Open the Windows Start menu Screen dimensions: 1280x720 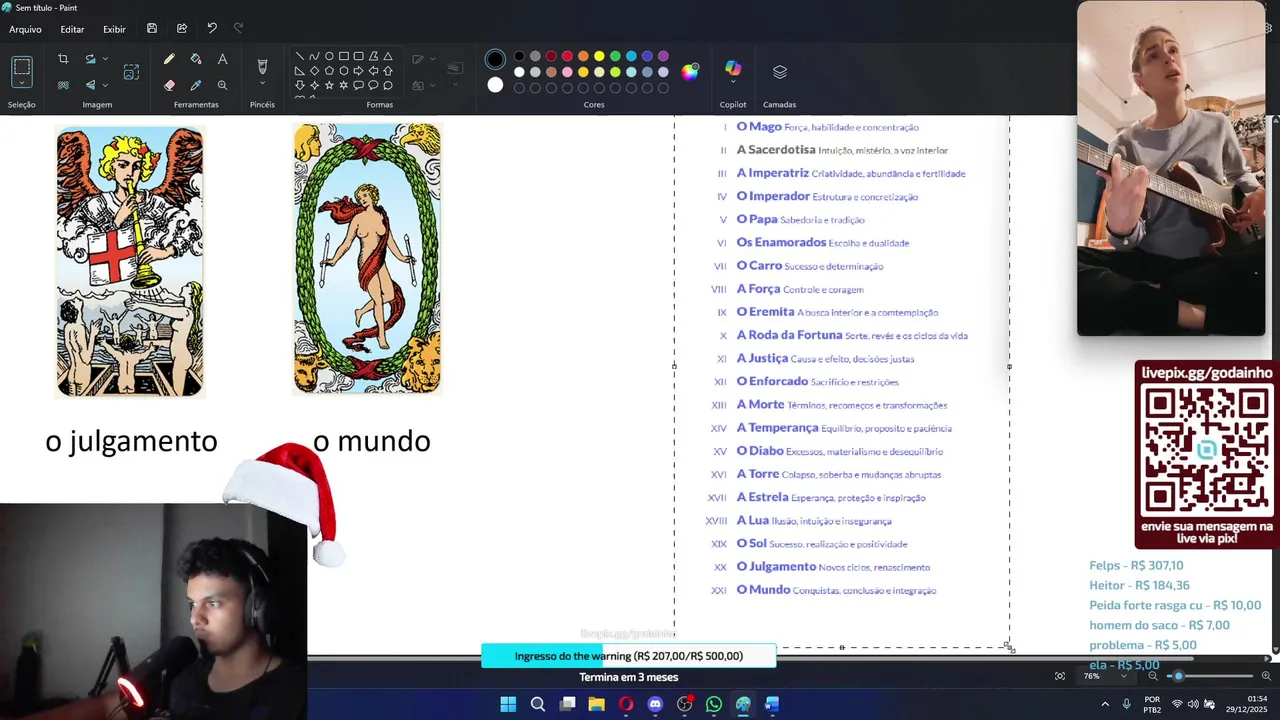[x=508, y=704]
